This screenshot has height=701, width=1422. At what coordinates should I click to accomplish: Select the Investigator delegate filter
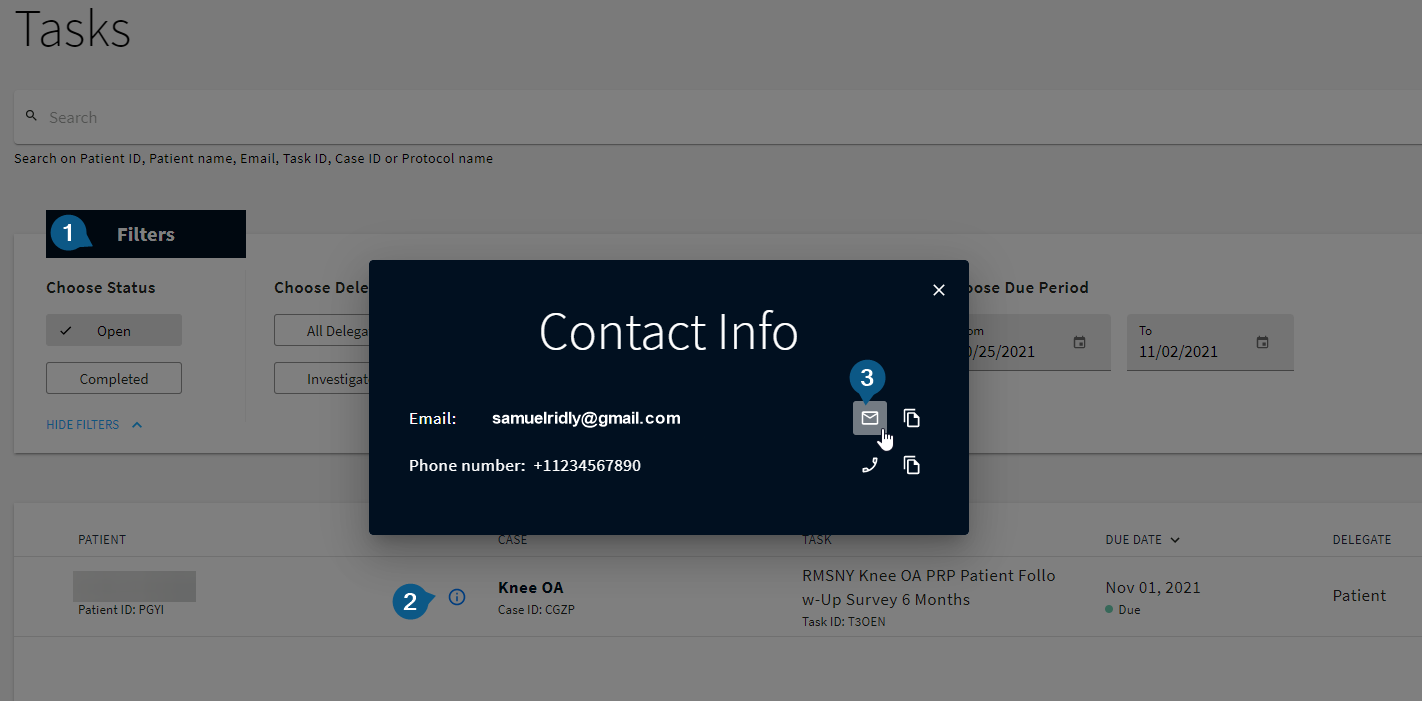point(322,379)
